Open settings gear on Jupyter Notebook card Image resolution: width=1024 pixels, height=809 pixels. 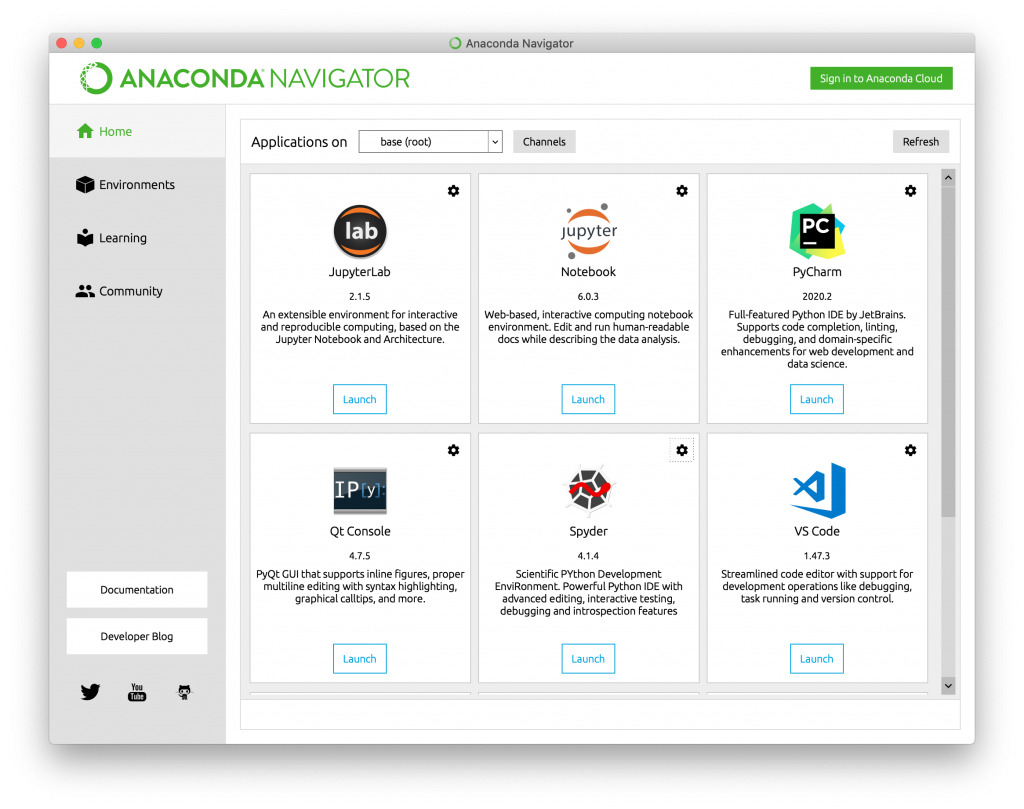[x=682, y=191]
